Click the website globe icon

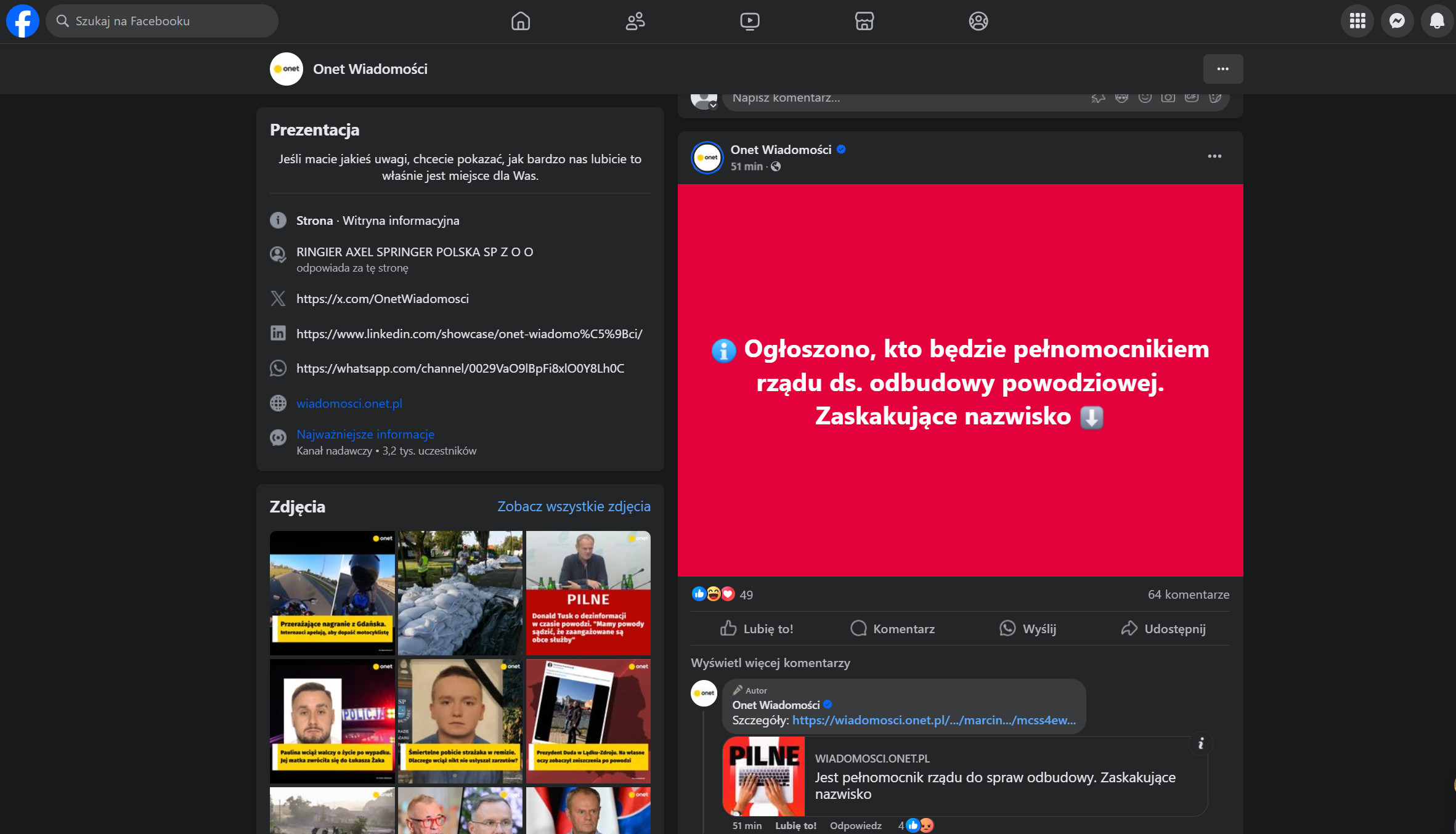point(278,403)
